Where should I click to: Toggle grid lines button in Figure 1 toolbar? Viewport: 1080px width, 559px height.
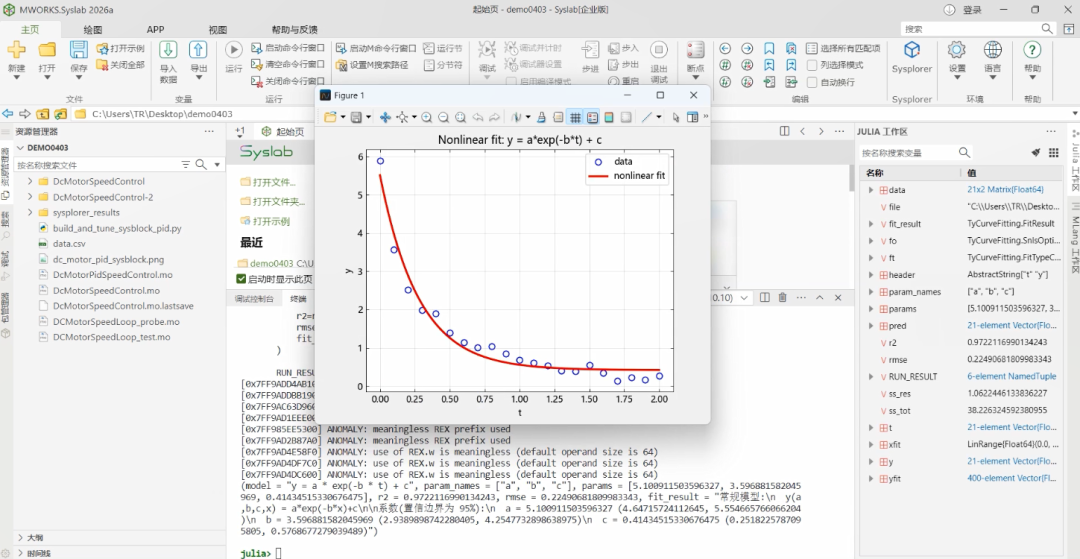[x=575, y=117]
